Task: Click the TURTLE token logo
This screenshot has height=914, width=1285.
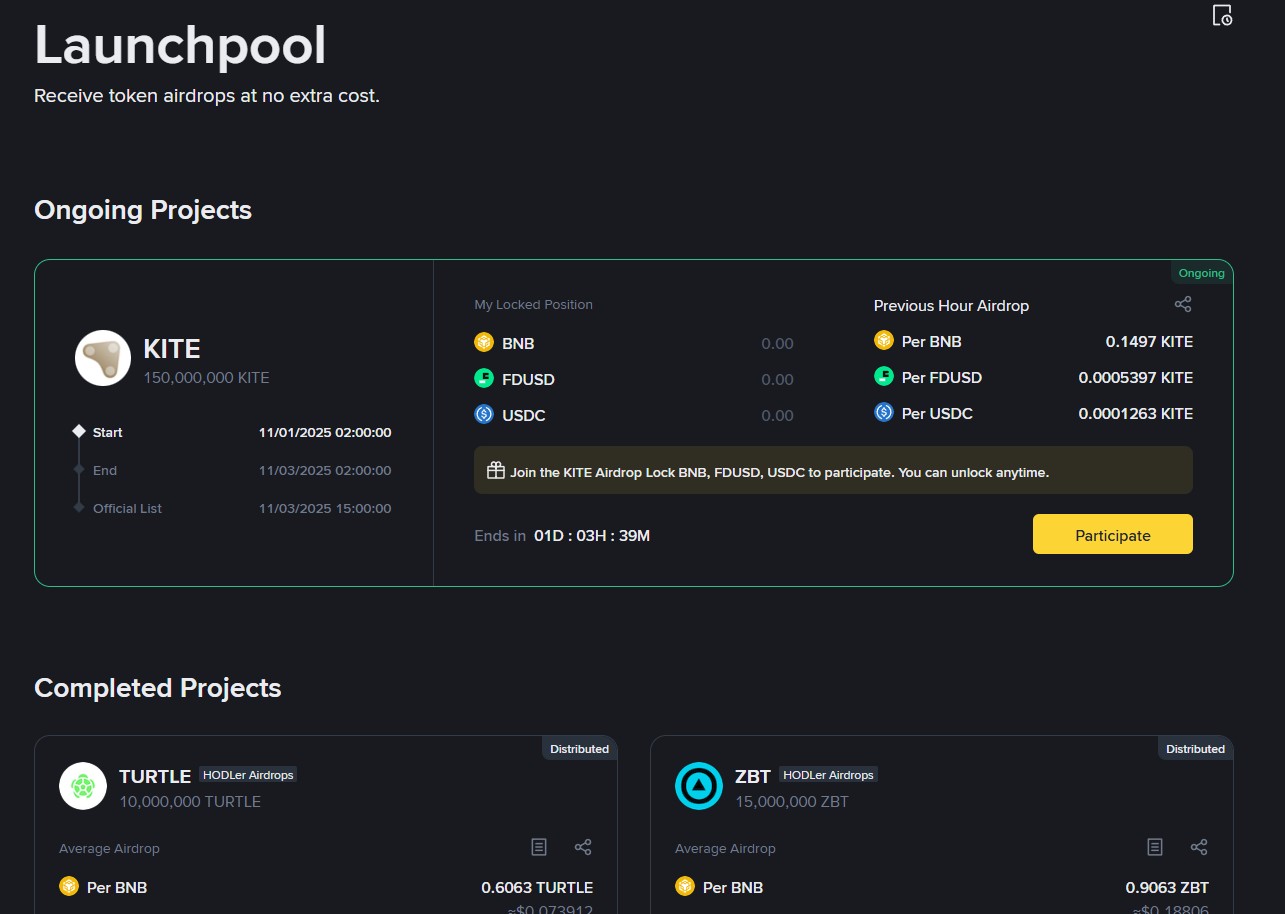Action: 83,786
